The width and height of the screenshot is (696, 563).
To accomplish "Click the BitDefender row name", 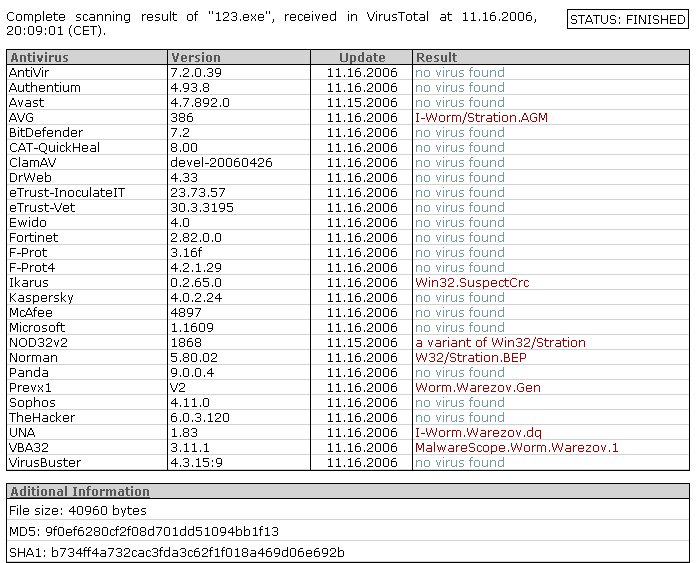I will 46,133.
